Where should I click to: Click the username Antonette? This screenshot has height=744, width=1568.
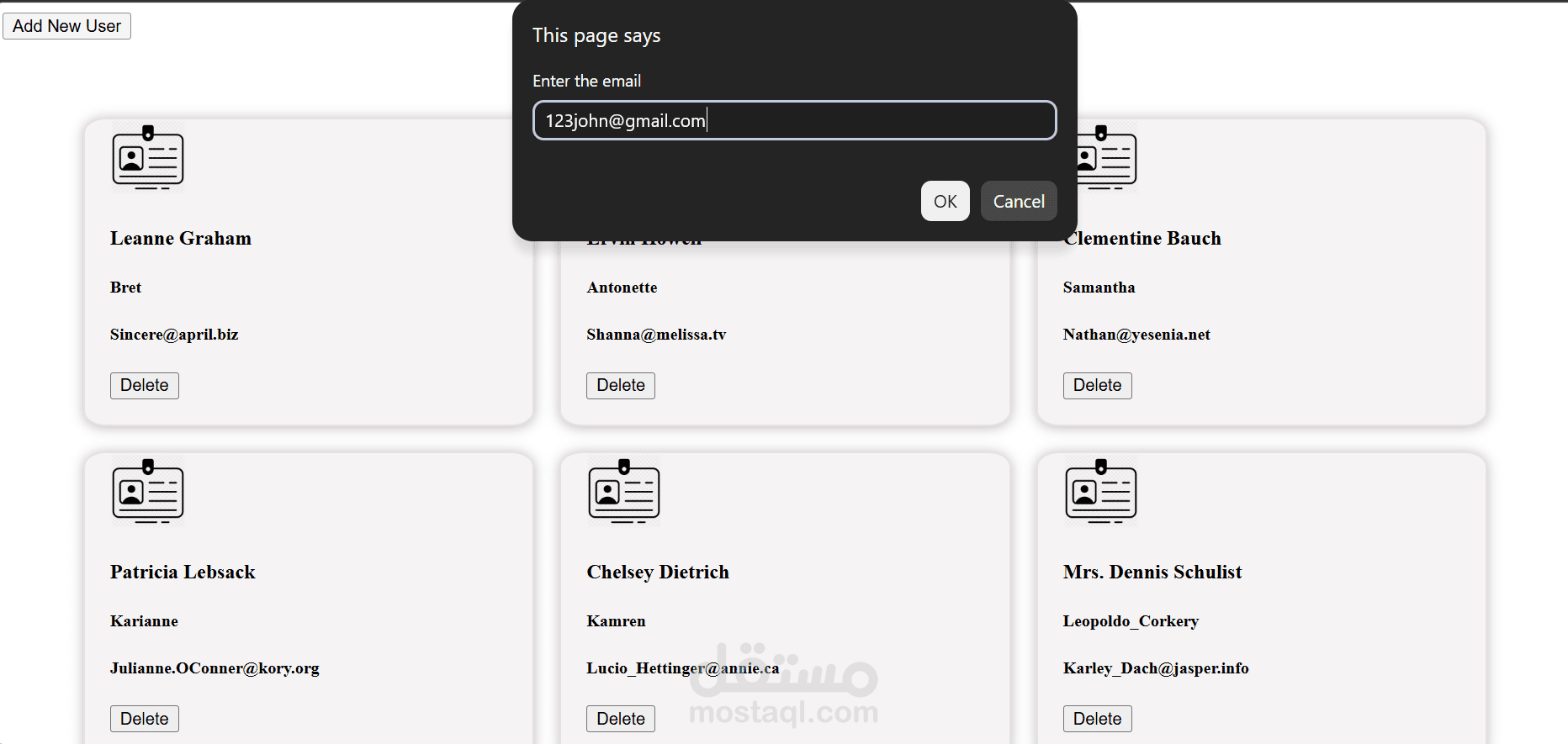point(622,288)
